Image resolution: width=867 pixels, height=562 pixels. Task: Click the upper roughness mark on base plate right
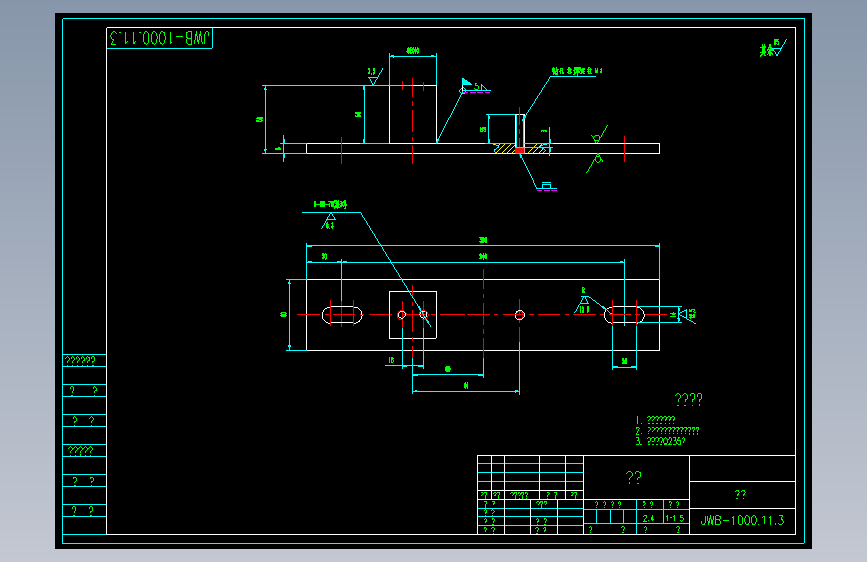click(x=598, y=136)
